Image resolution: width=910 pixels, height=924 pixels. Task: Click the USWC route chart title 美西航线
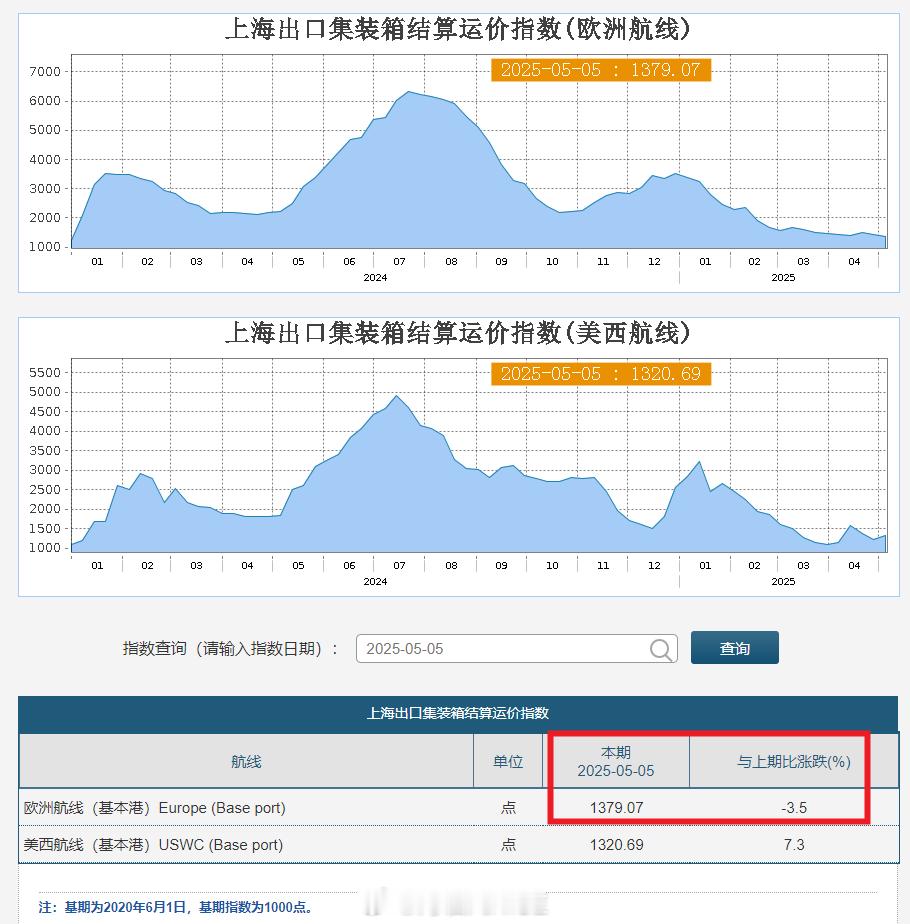click(457, 333)
